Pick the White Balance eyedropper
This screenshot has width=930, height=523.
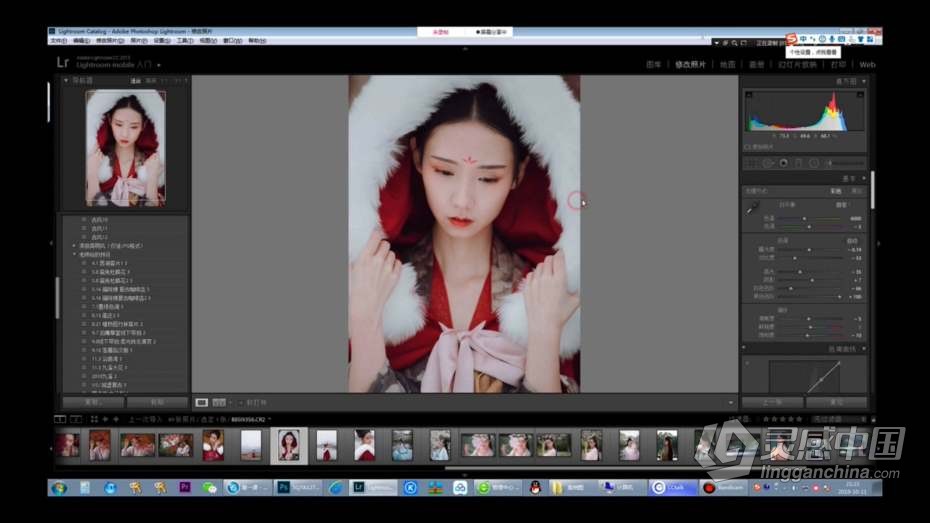[753, 208]
